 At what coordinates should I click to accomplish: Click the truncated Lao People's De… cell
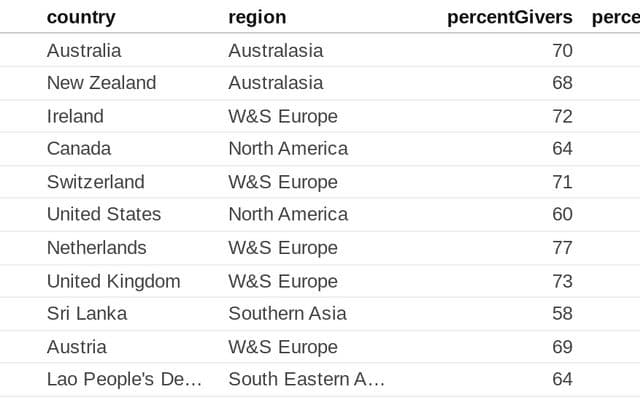[124, 379]
